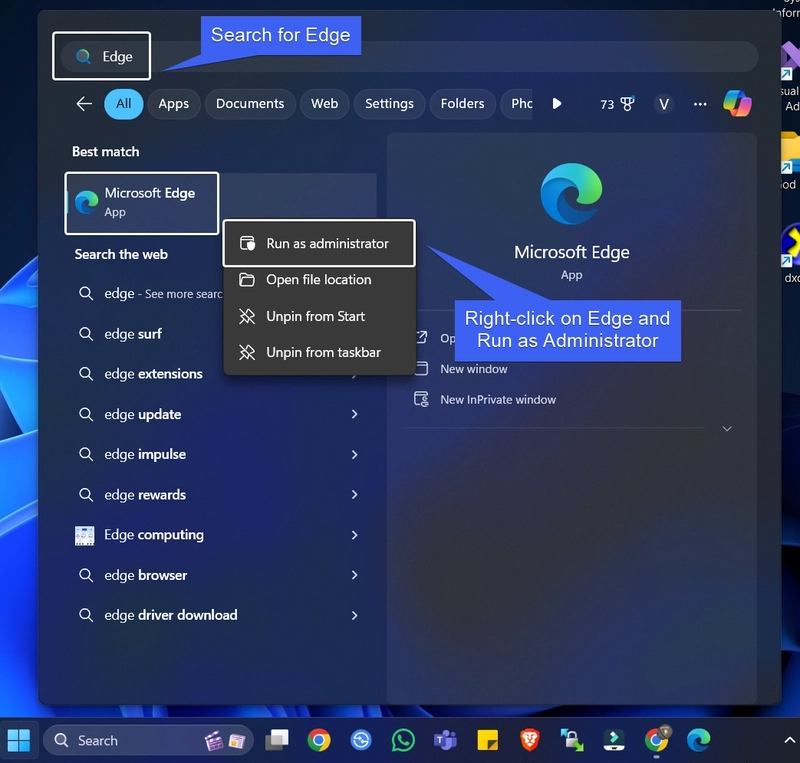
Task: Click New InPrivate window
Action: (498, 400)
